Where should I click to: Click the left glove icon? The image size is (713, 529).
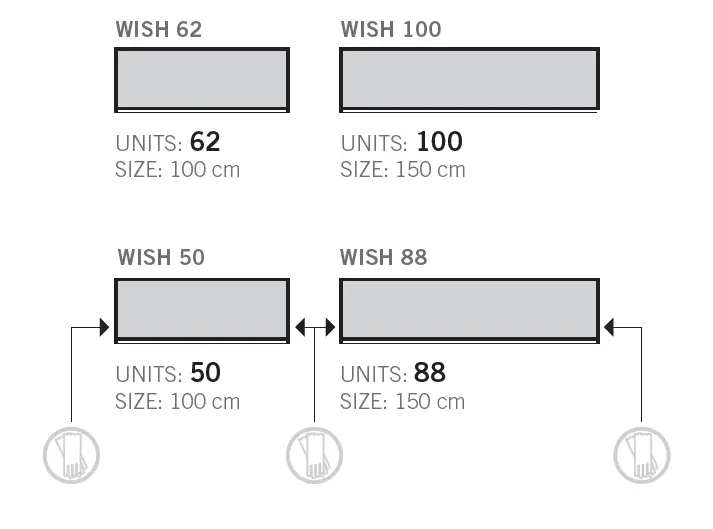pyautogui.click(x=71, y=455)
